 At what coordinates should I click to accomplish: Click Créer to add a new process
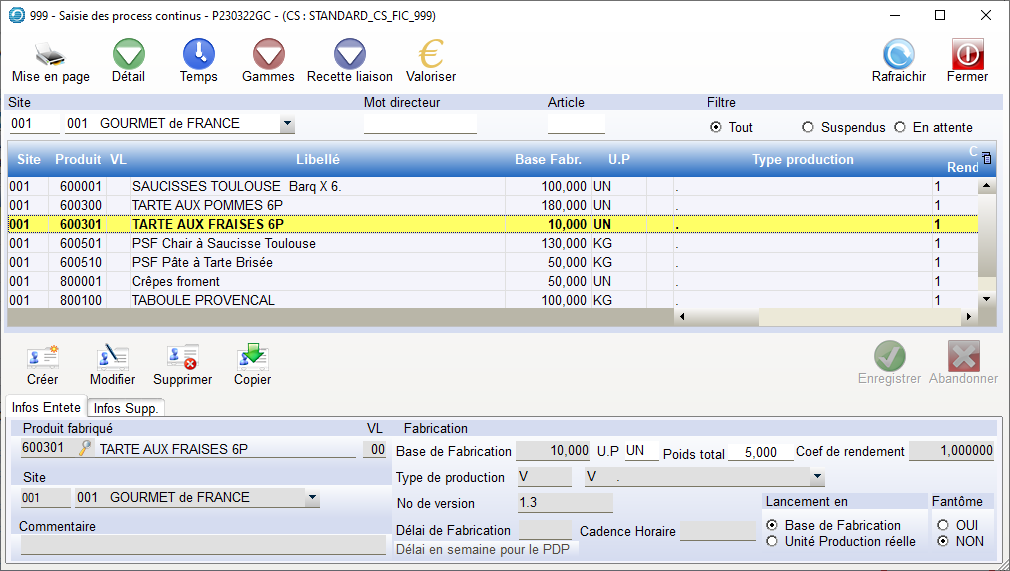[x=42, y=364]
